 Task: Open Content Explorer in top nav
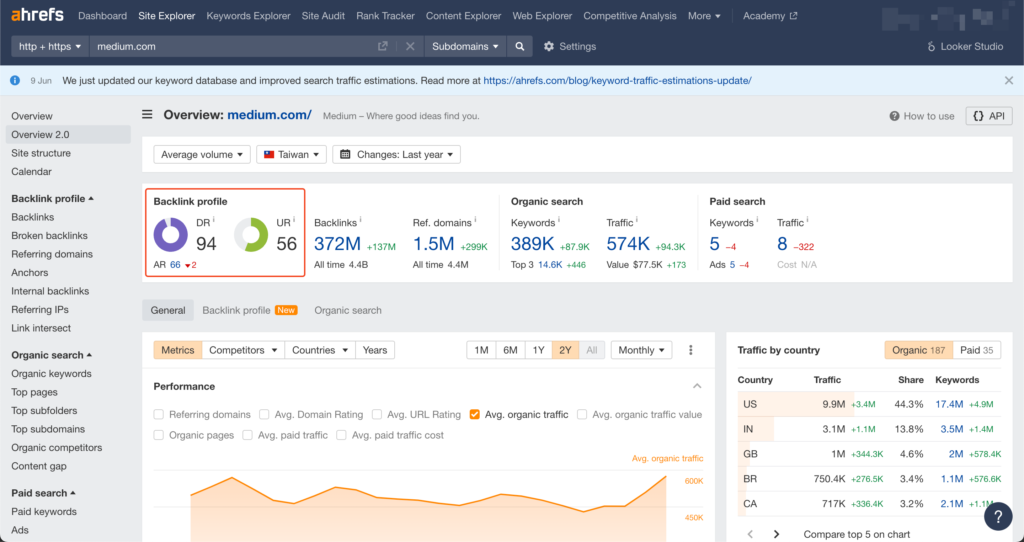click(464, 16)
